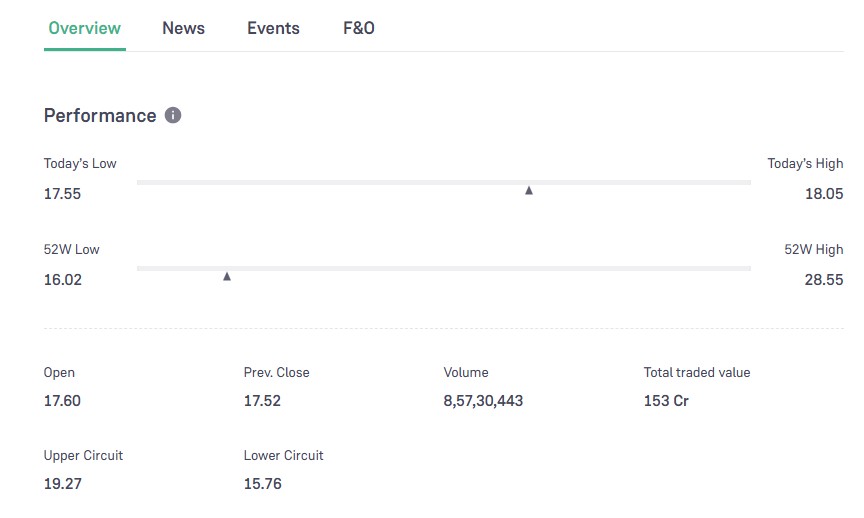Go to the Events tab
Screen dimensions: 864x518
(x=273, y=28)
